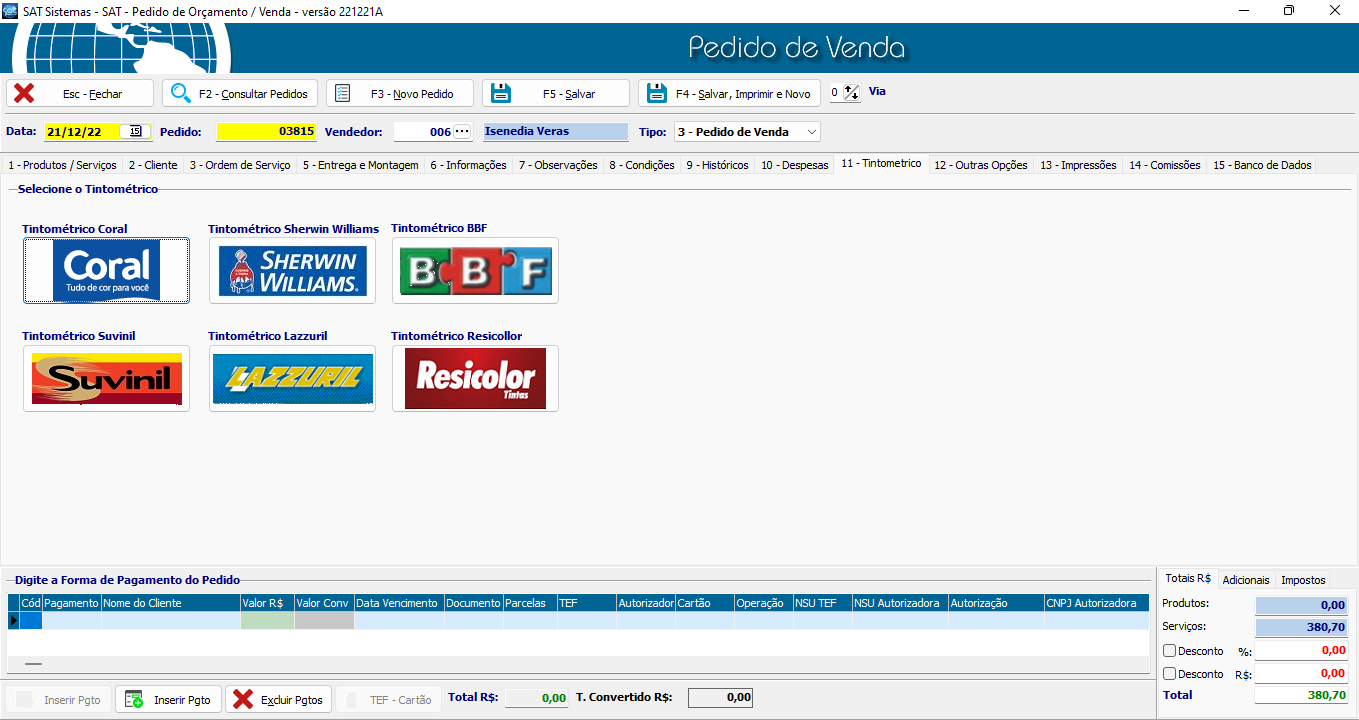Viewport: 1359px width, 720px height.
Task: Click F2 - Consultar Pedidos button
Action: click(x=241, y=93)
